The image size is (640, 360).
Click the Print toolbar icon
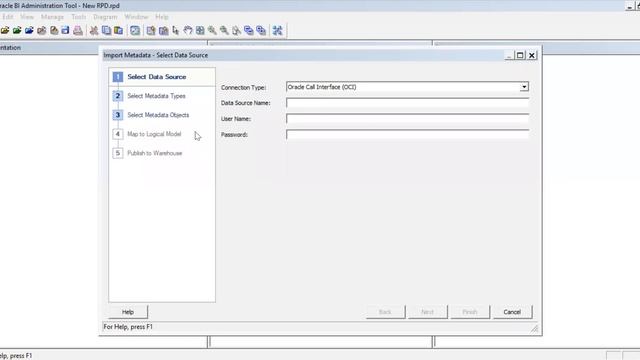click(x=78, y=31)
